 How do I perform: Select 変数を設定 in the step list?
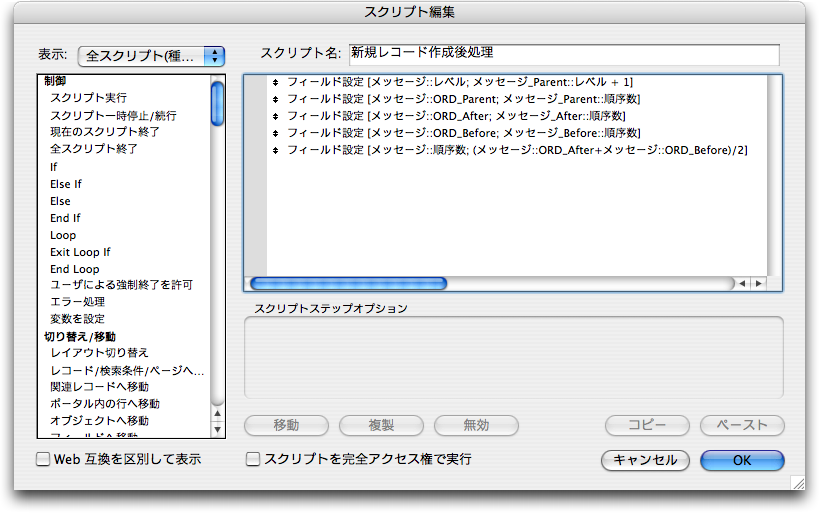click(78, 319)
